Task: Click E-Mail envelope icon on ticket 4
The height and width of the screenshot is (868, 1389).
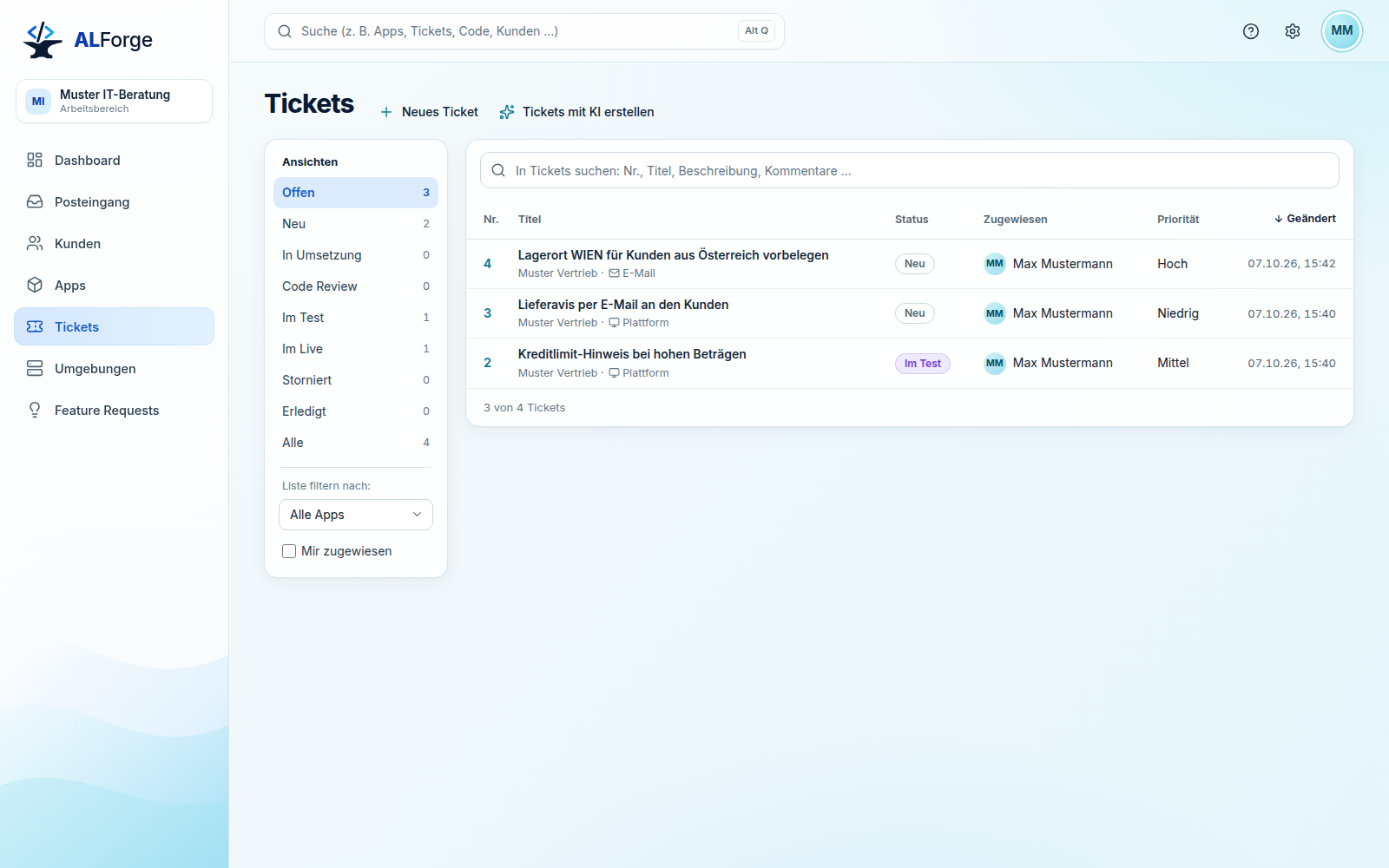Action: click(x=614, y=273)
